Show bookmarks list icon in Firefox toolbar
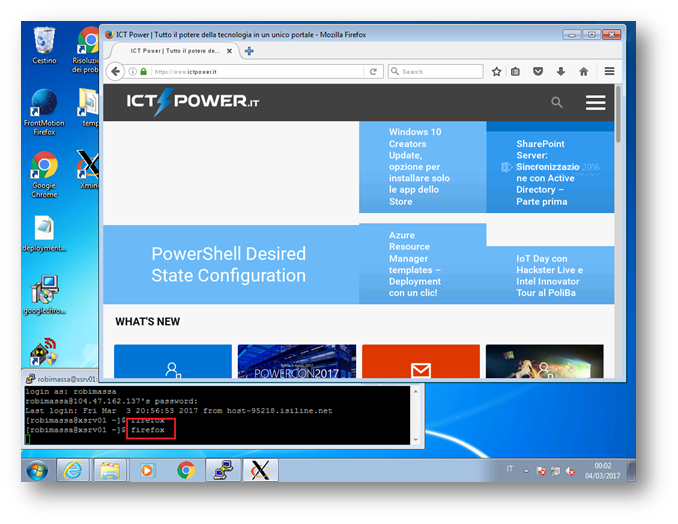678x524 pixels. click(x=515, y=71)
